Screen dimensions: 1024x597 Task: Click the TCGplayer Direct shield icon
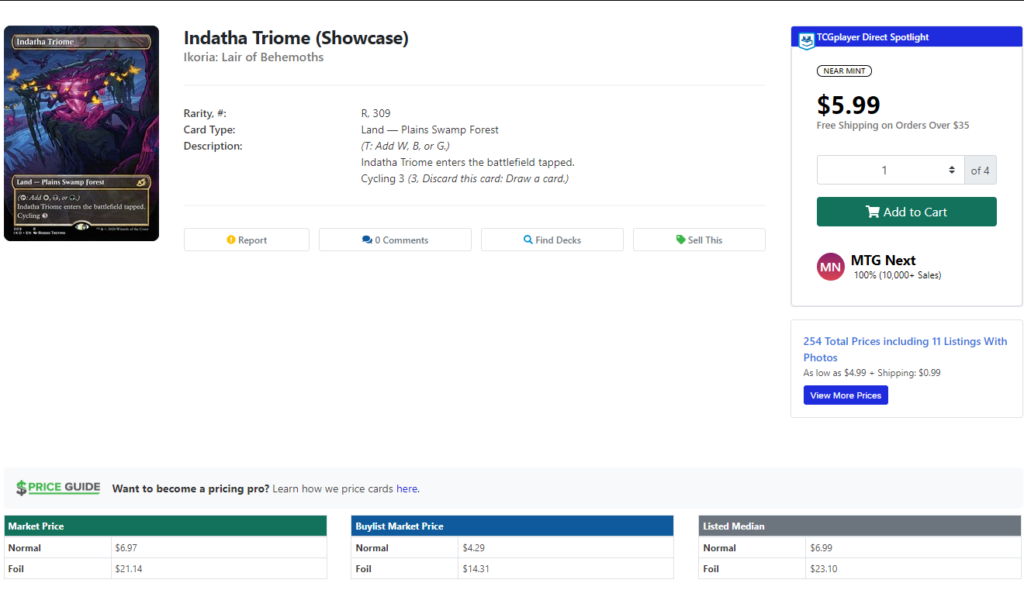(x=807, y=40)
